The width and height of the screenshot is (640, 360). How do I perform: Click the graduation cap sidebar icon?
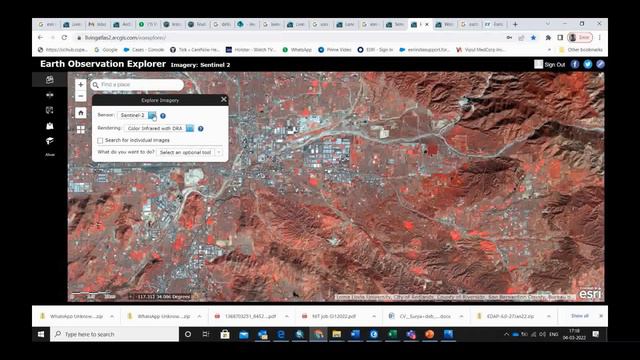(50, 141)
